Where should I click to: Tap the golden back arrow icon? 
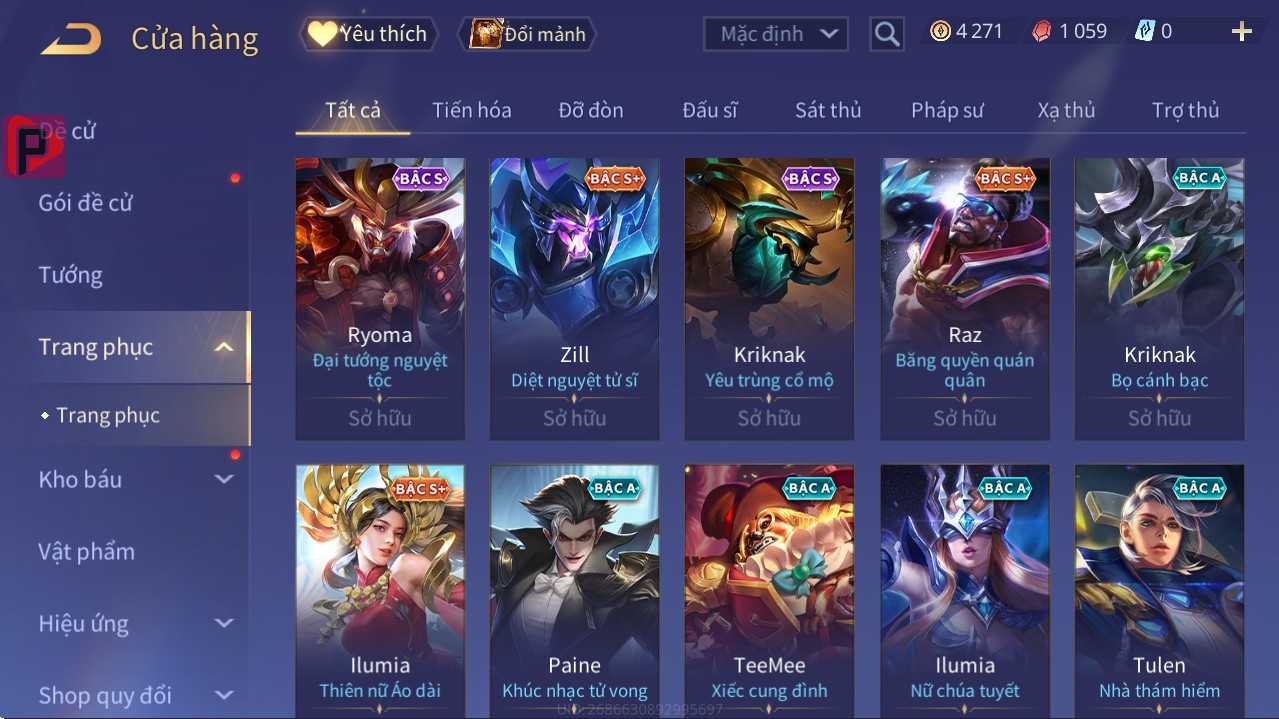tap(71, 39)
